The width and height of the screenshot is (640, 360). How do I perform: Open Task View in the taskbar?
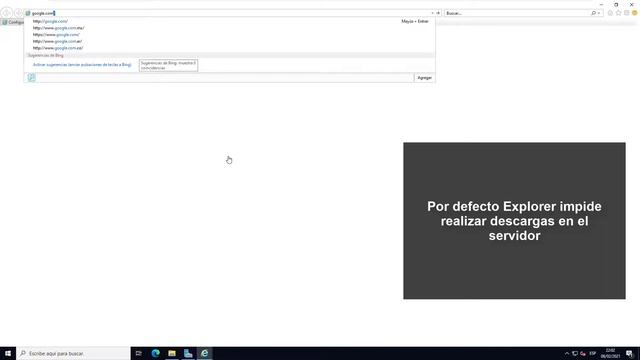(x=138, y=353)
